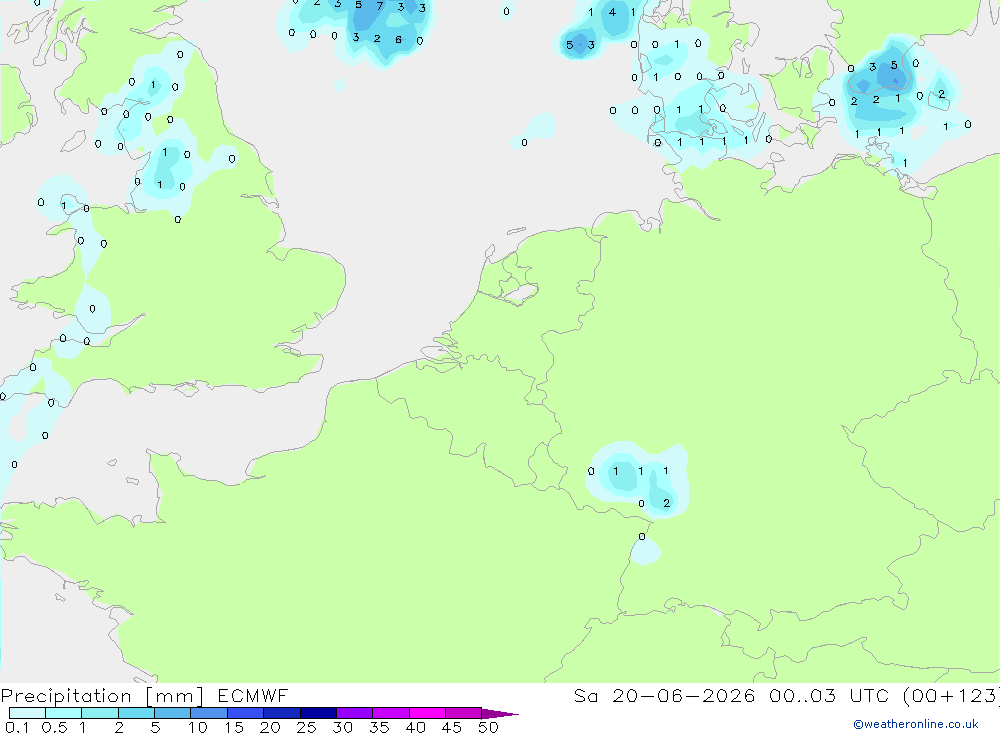Click the '6' precipitation value over North Sea

[x=398, y=40]
